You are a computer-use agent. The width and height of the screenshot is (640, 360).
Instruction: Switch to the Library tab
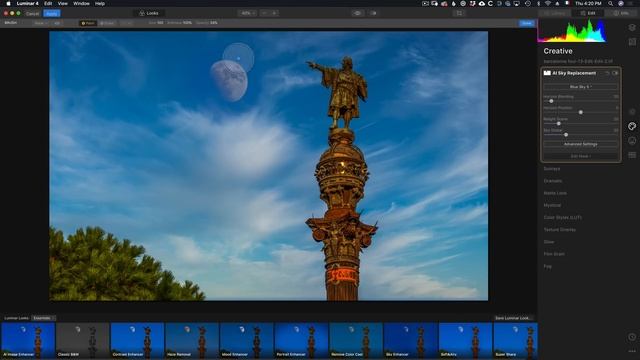coord(554,13)
